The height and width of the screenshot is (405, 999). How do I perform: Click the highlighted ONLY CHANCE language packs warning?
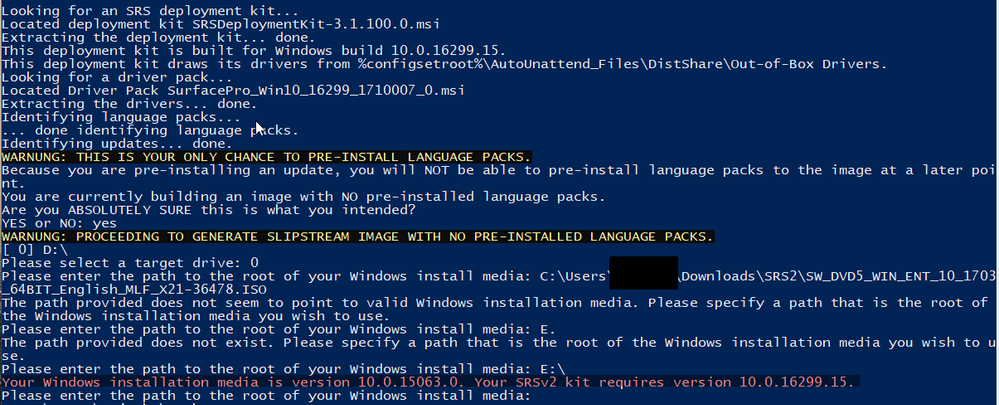click(266, 157)
